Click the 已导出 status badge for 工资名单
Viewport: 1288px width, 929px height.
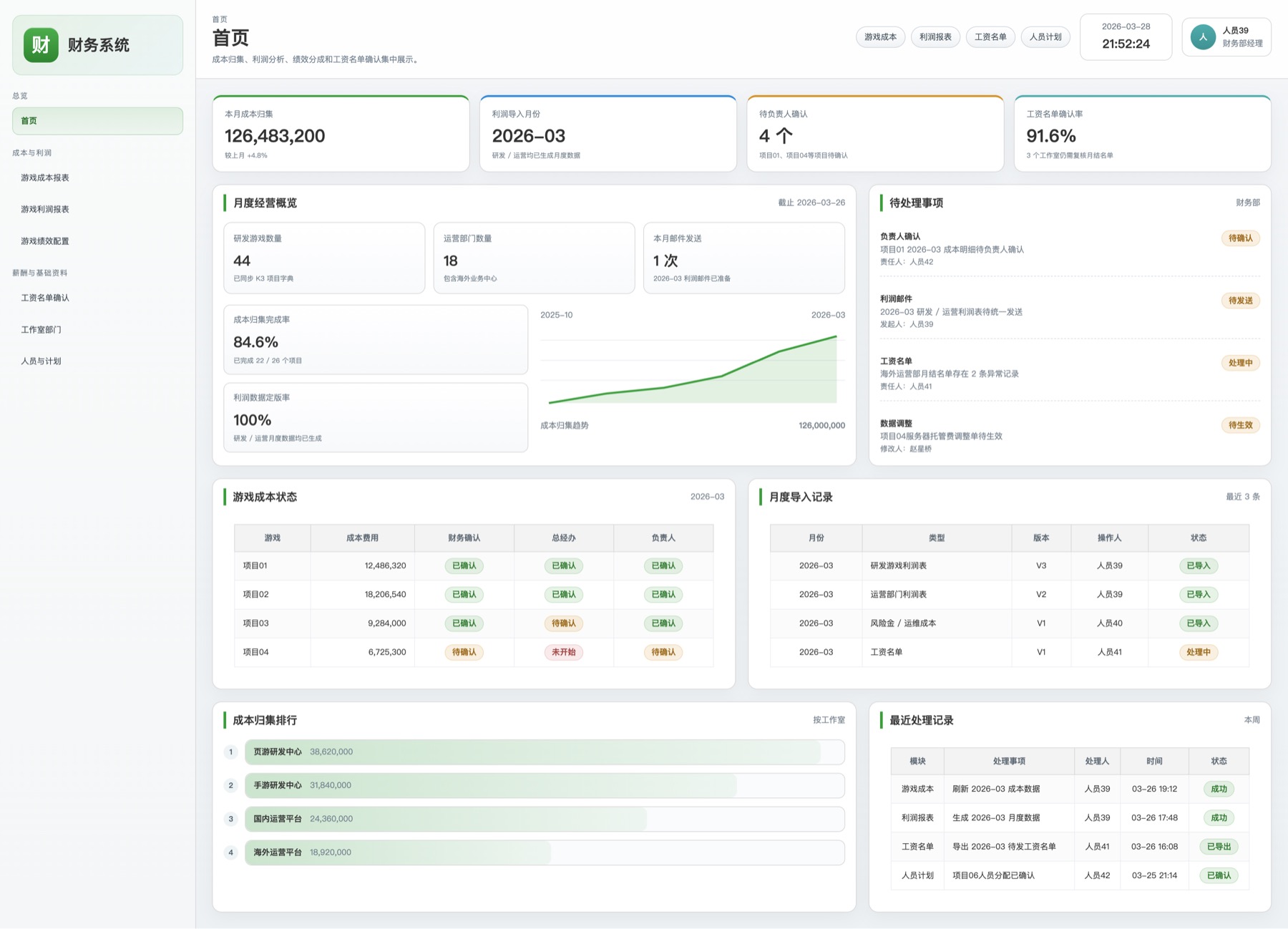[1219, 847]
